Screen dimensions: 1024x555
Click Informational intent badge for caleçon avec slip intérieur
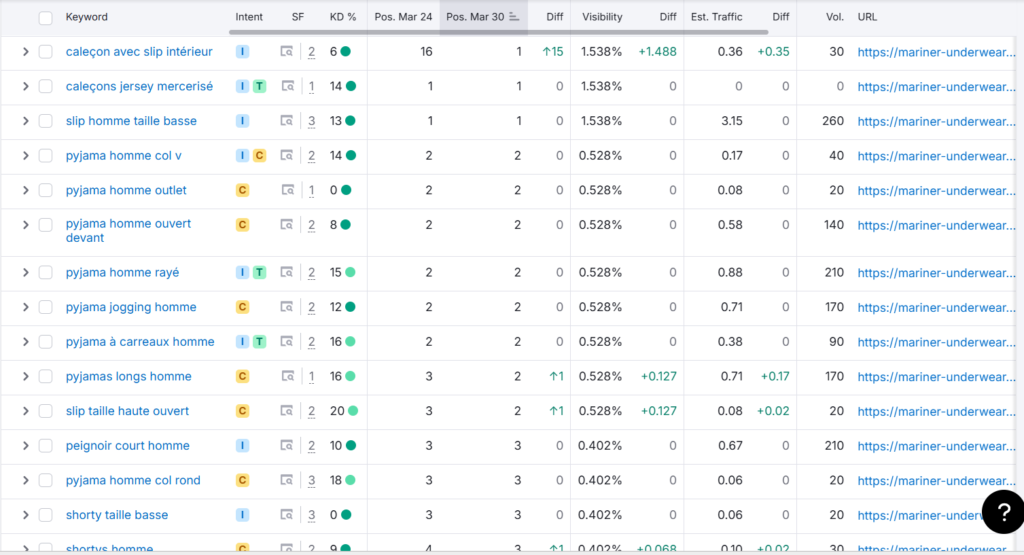point(242,52)
